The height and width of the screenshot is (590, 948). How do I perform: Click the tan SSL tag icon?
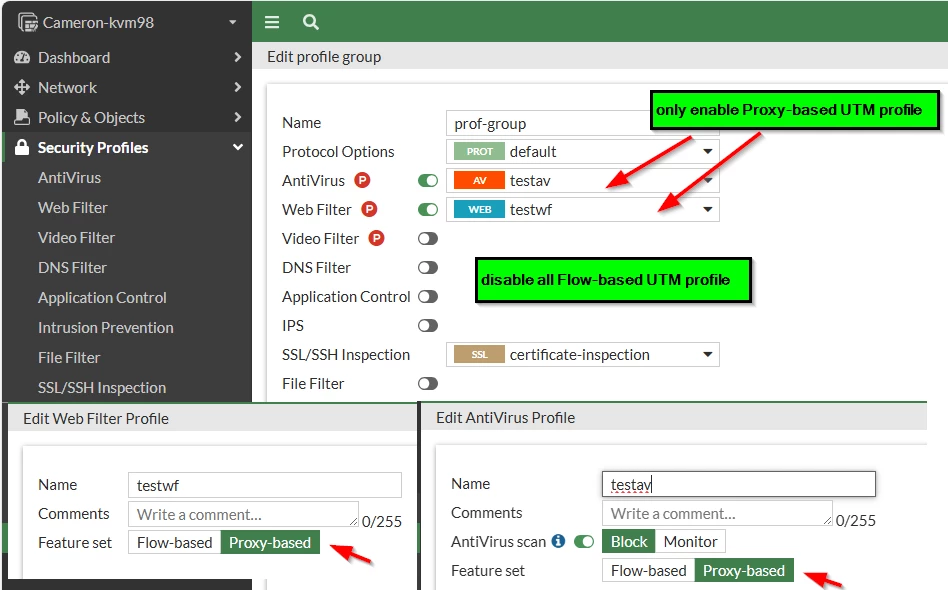pyautogui.click(x=479, y=354)
